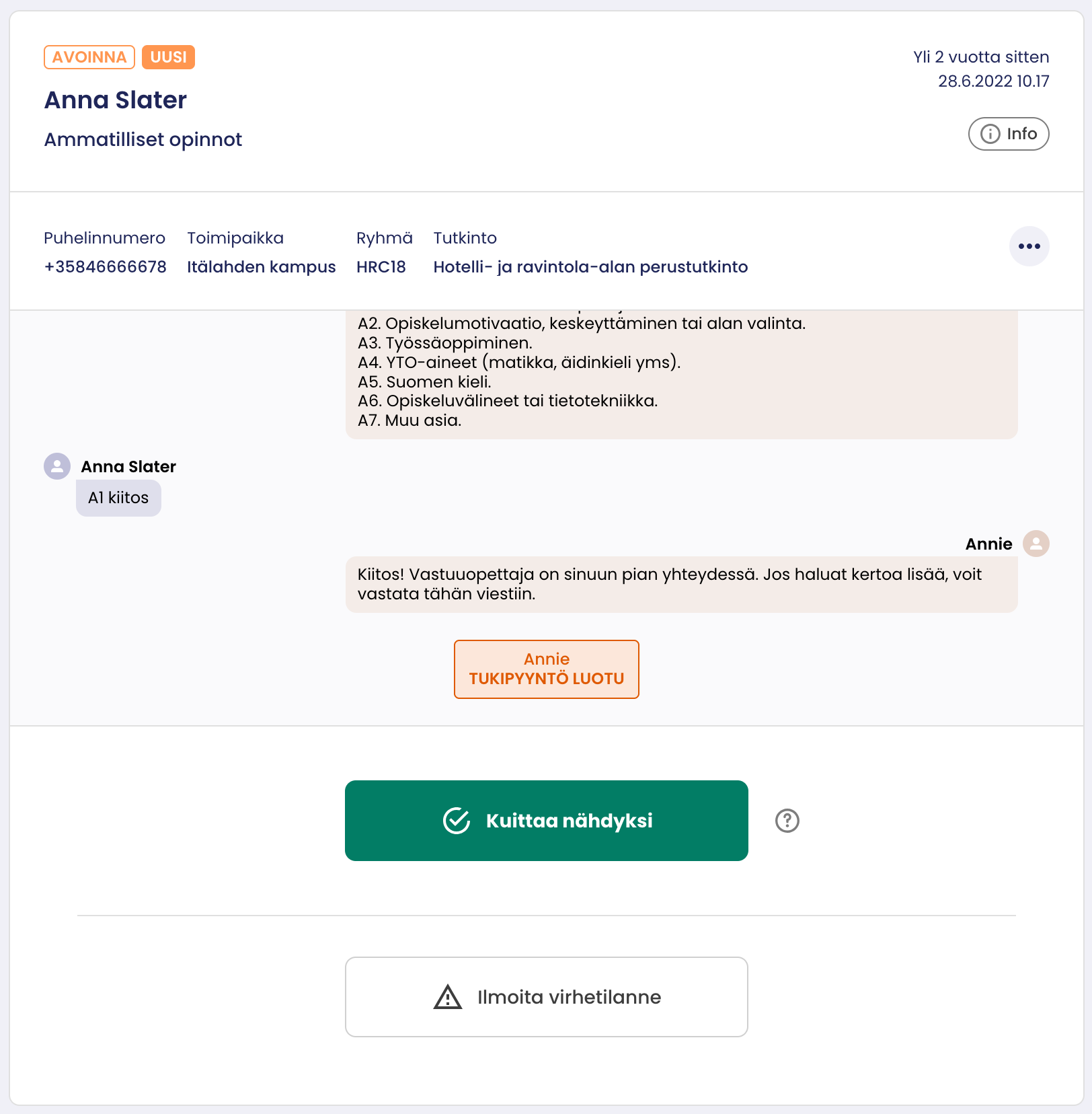Click the phone number +35846666678

click(105, 266)
